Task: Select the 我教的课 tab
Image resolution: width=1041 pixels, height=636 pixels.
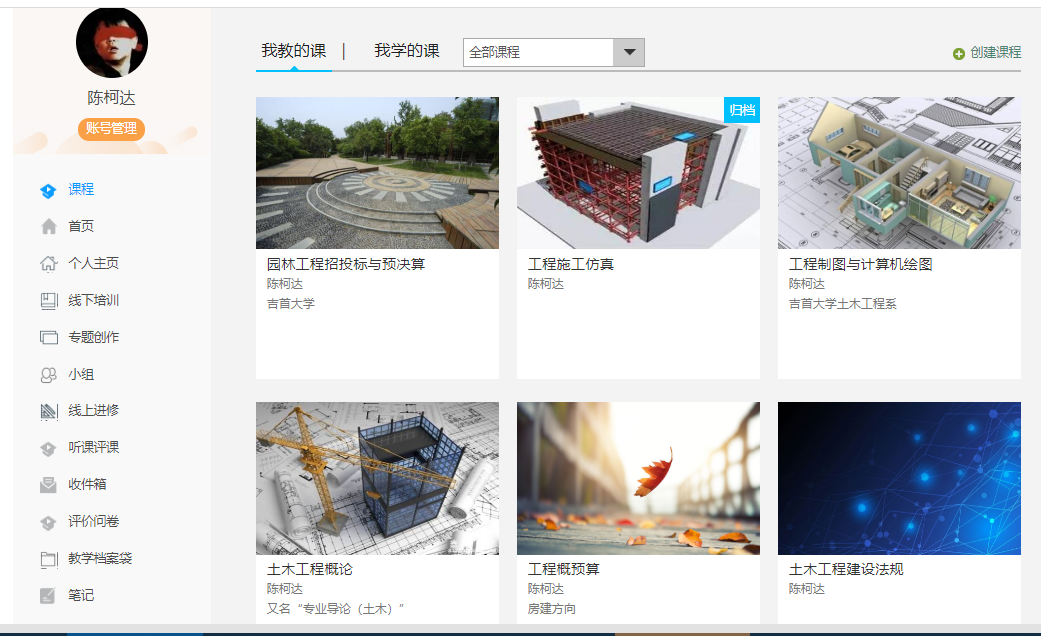Action: click(293, 51)
